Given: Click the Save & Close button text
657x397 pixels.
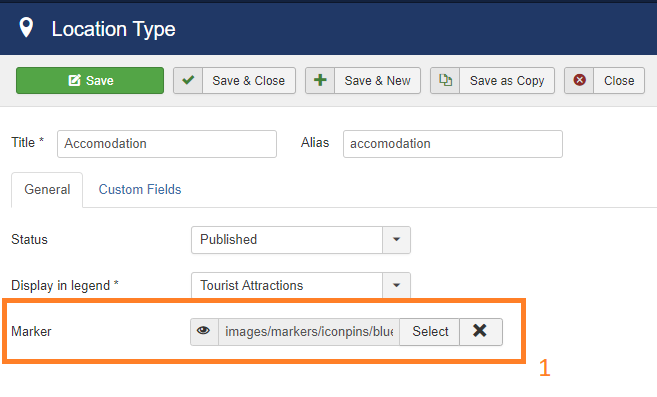Looking at the screenshot, I should 248,80.
